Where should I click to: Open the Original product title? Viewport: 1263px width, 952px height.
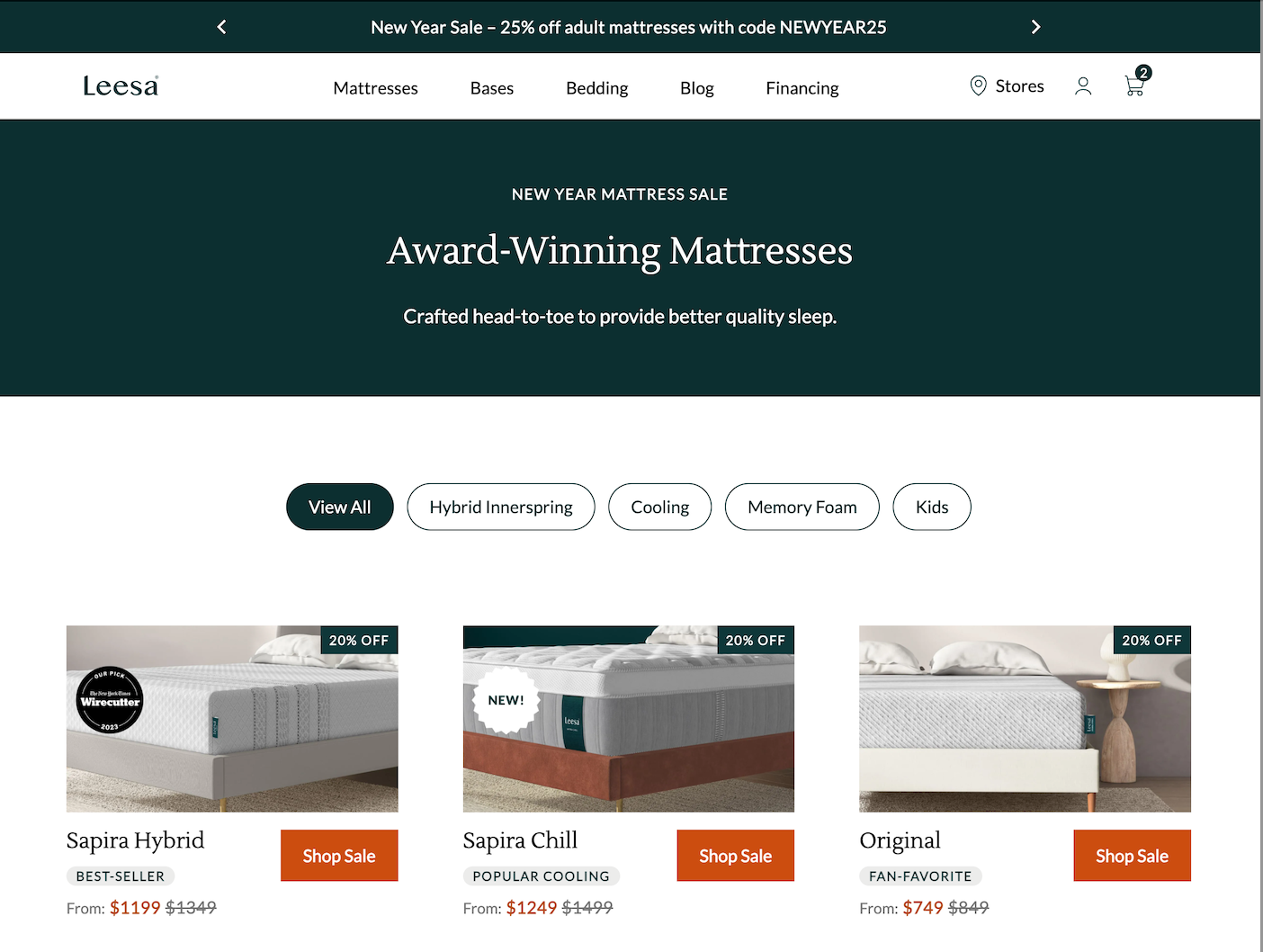pos(900,840)
